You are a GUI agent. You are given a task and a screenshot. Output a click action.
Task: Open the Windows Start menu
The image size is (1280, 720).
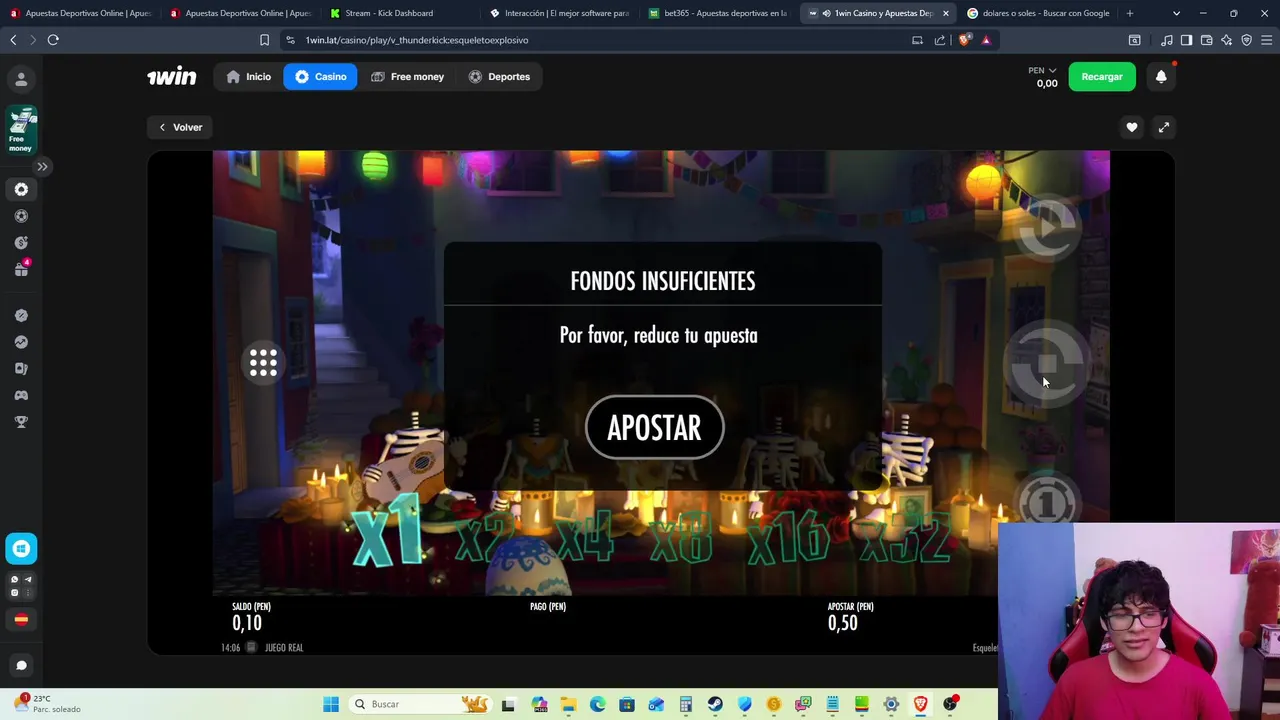click(x=331, y=704)
